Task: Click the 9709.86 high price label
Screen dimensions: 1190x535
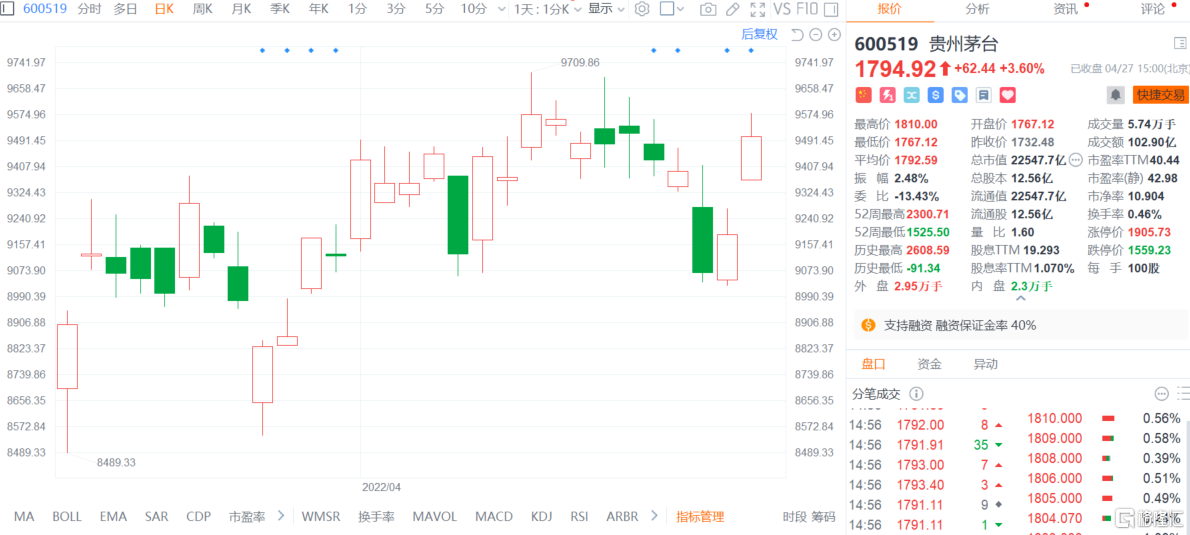Action: tap(580, 62)
